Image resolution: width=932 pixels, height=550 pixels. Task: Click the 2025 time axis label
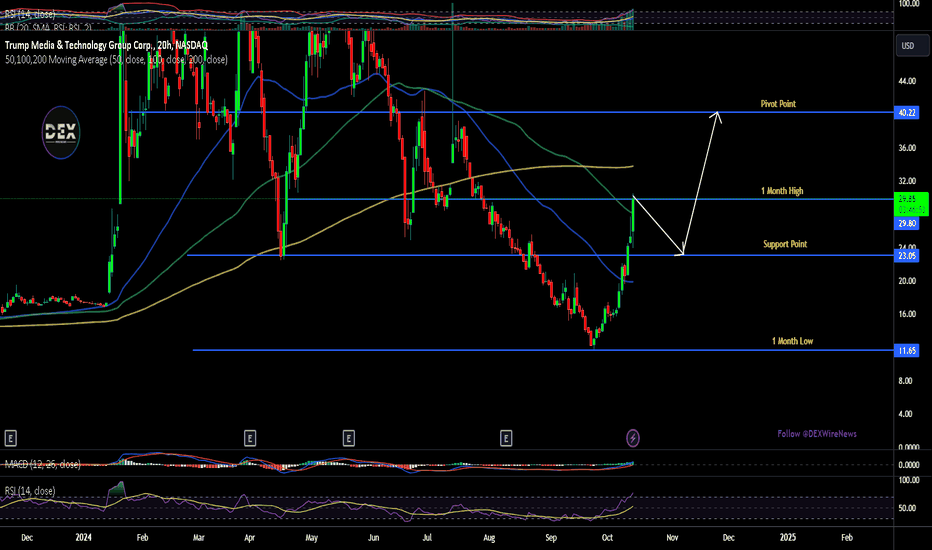click(x=788, y=538)
